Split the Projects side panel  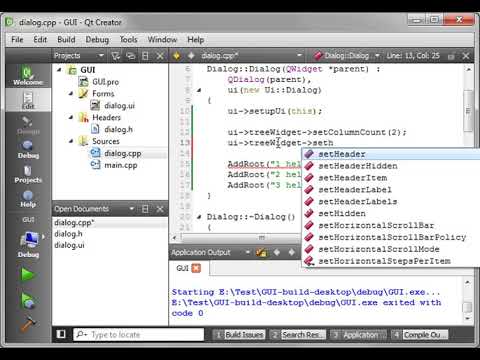[145, 56]
